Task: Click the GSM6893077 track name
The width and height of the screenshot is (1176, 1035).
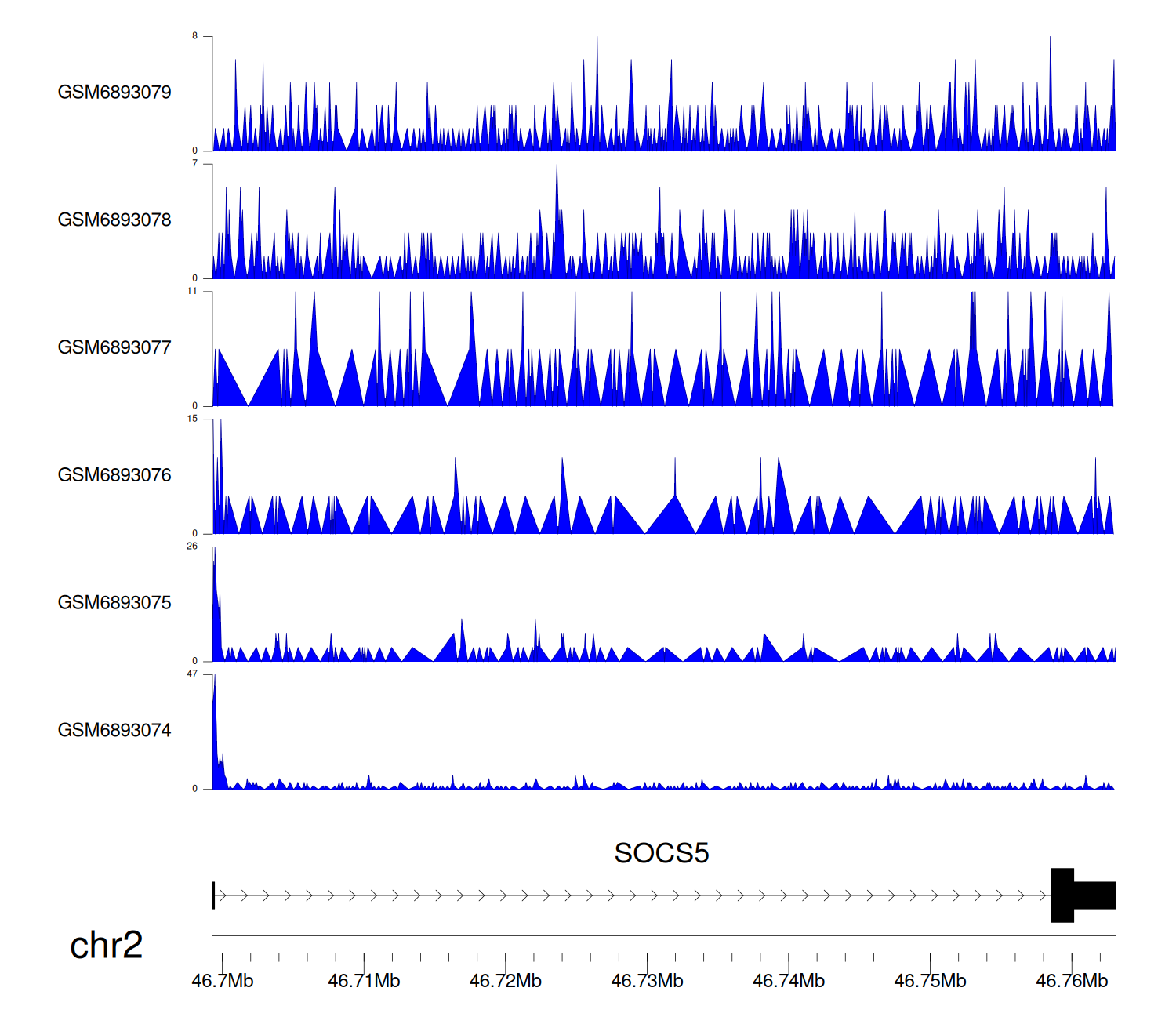Action: click(114, 348)
